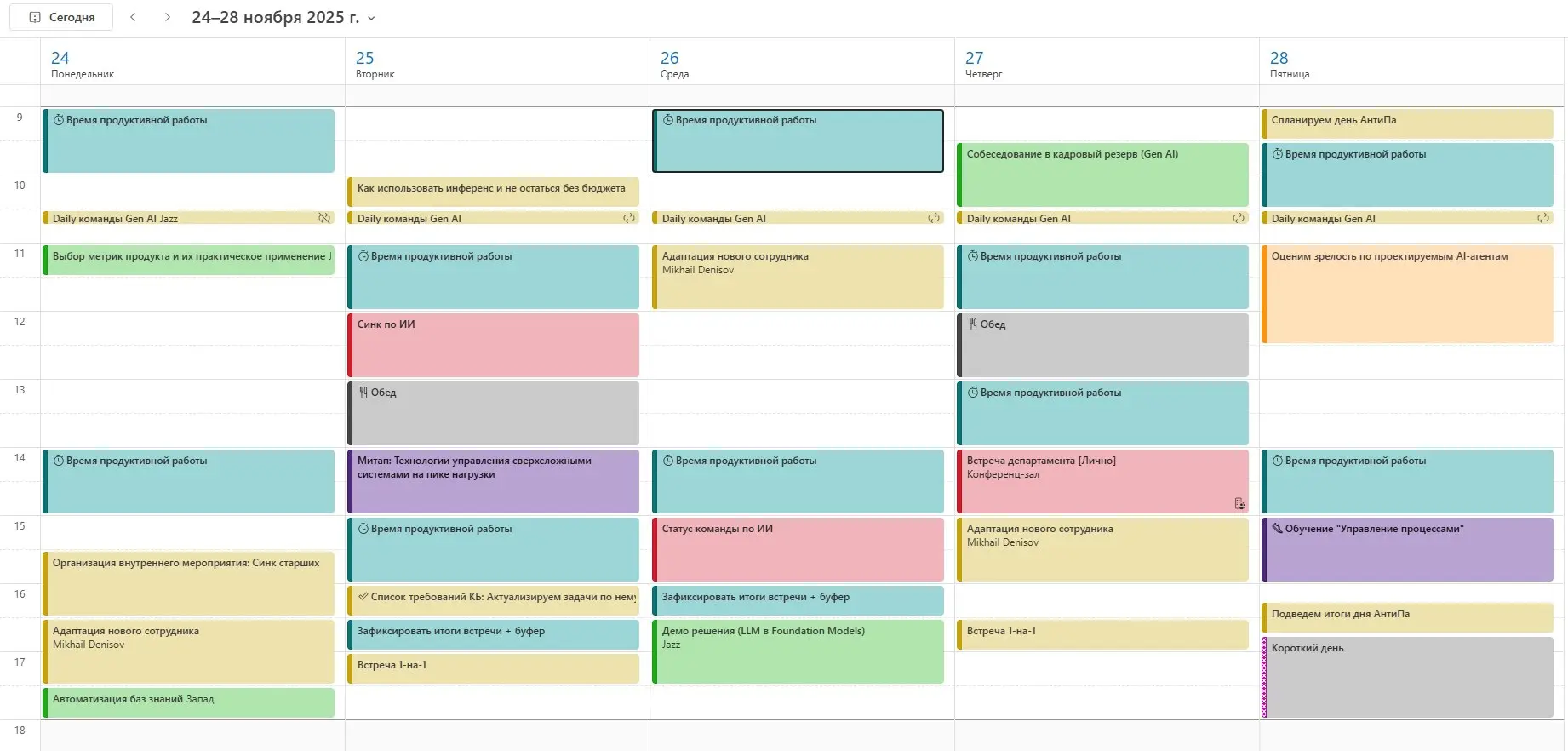
Task: Click the Сегодня button
Action: click(61, 17)
